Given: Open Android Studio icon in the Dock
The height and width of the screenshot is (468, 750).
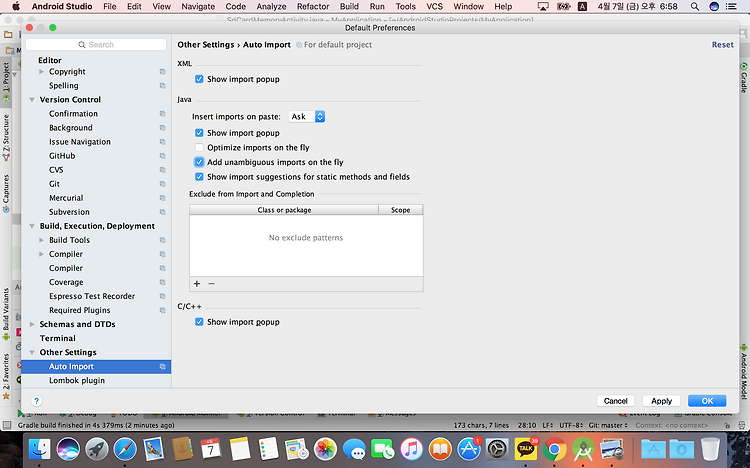Looking at the screenshot, I should tap(583, 449).
